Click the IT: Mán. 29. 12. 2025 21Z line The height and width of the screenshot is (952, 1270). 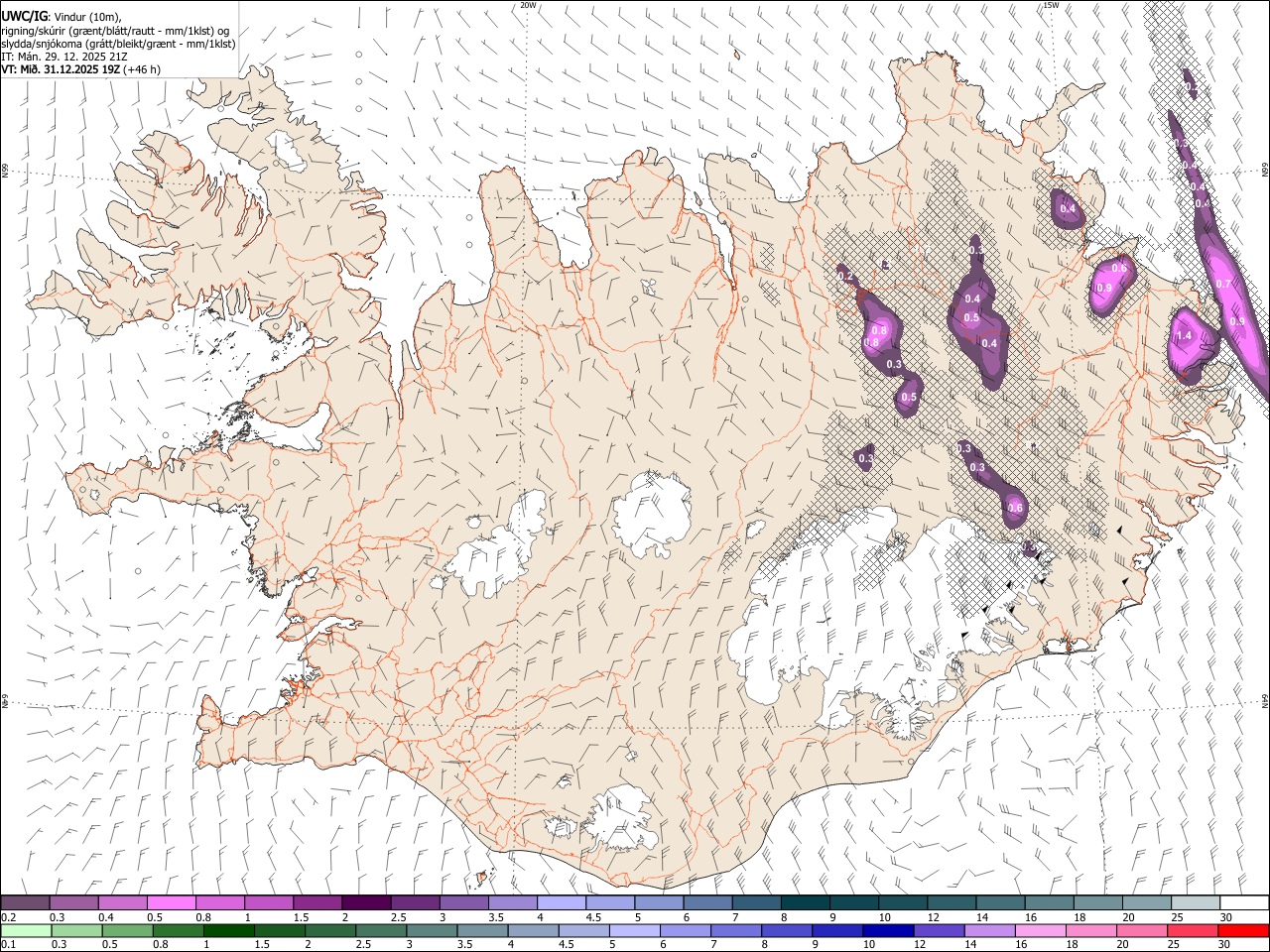point(64,57)
